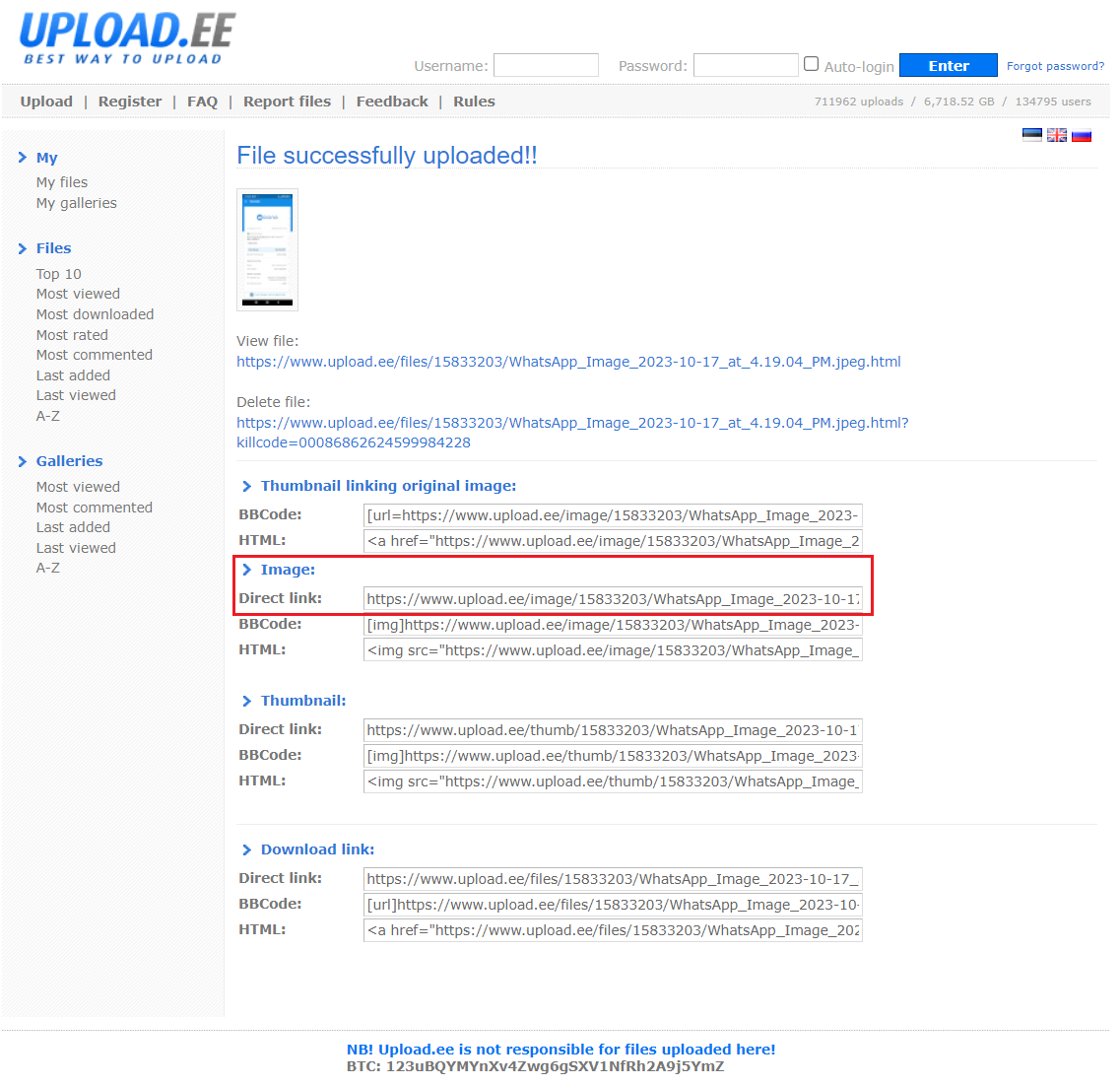Image resolution: width=1120 pixels, height=1086 pixels.
Task: Select the Thumbnail Direct link field
Action: click(613, 730)
